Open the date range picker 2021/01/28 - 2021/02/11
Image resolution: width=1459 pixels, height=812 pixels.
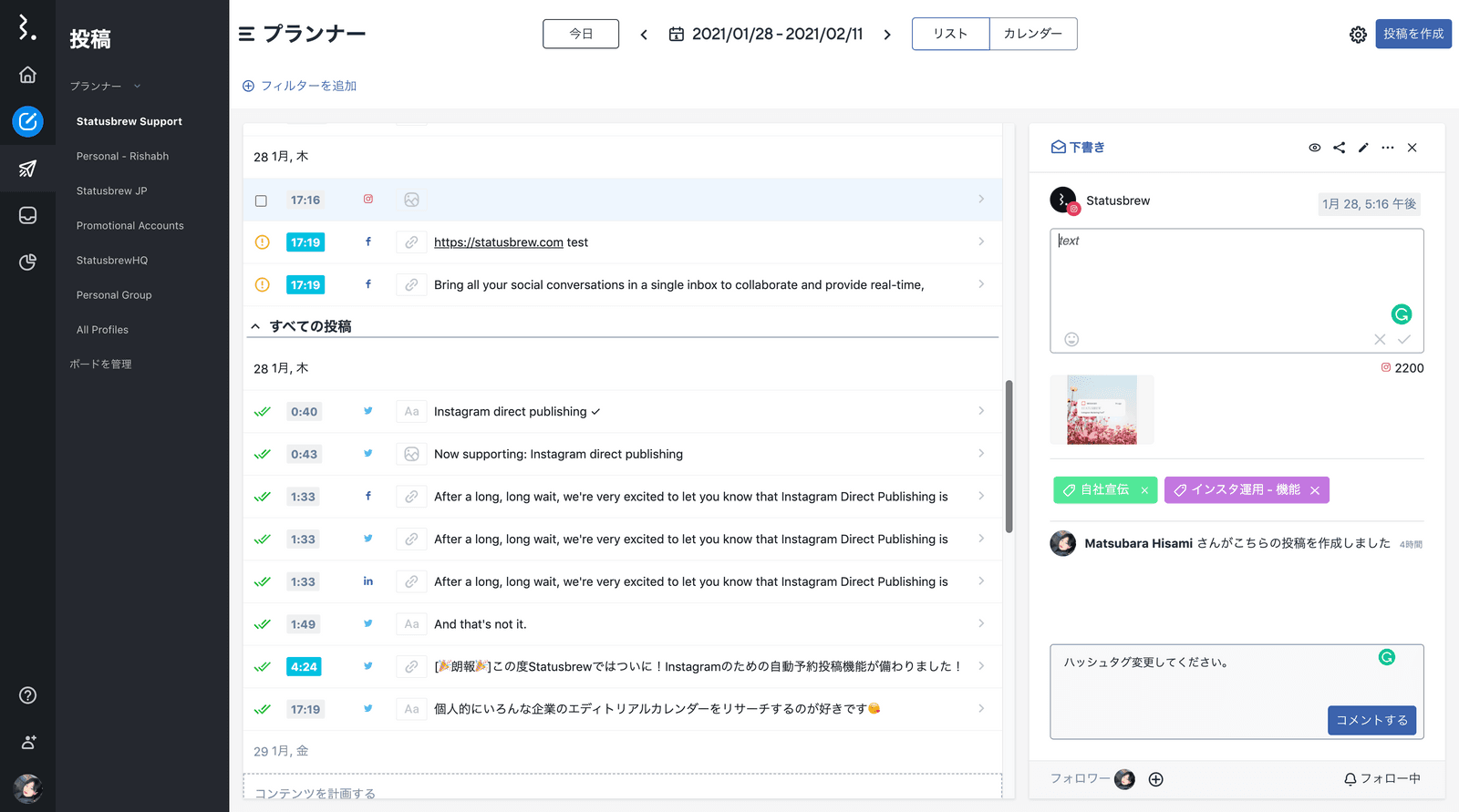766,35
